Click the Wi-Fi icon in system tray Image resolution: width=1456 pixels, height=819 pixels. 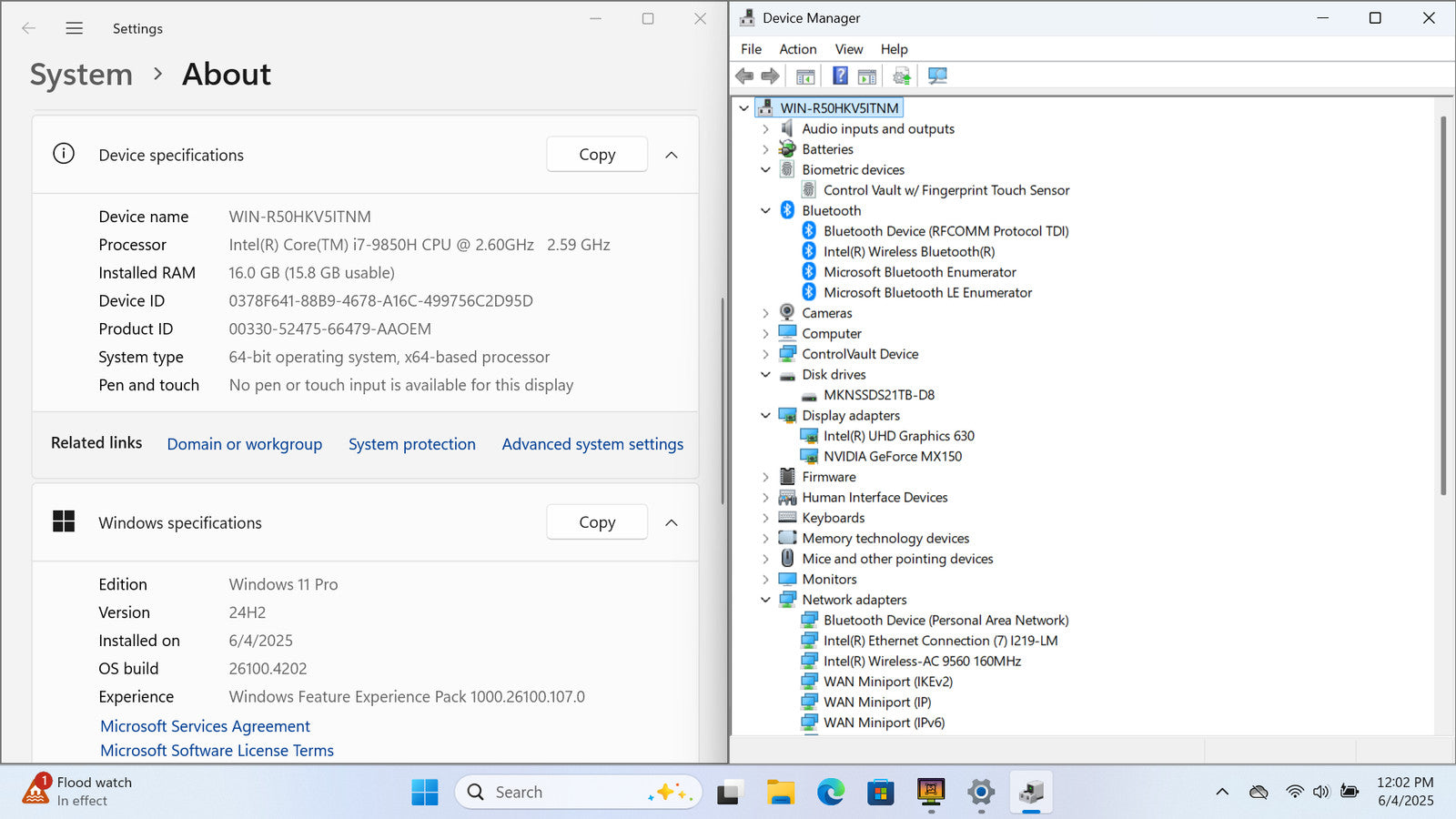point(1294,792)
